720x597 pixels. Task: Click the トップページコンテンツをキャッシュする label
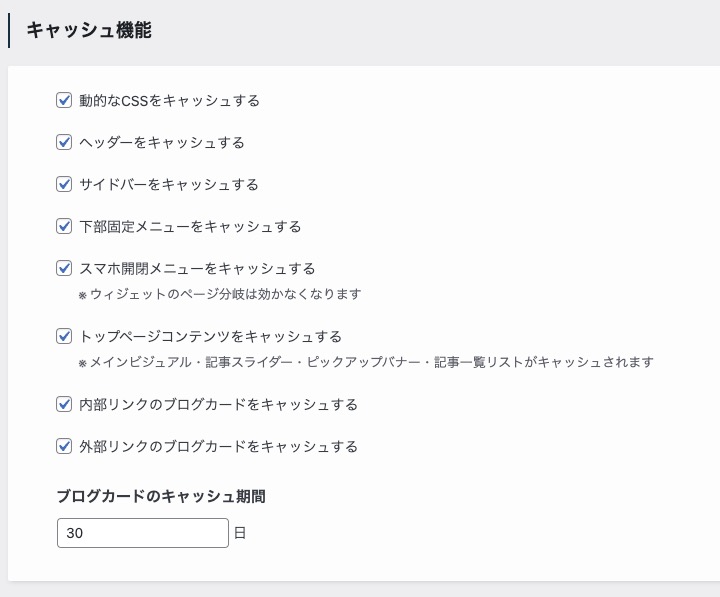coord(211,337)
